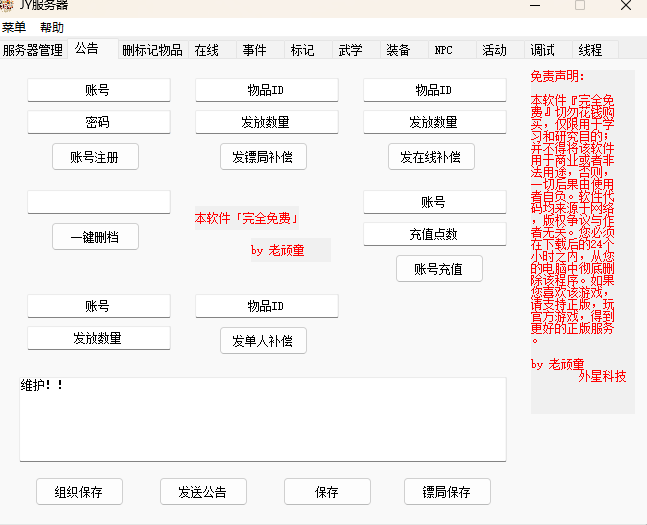The image size is (647, 525).
Task: Switch to the 删标记物品 tab
Action: pyautogui.click(x=152, y=49)
